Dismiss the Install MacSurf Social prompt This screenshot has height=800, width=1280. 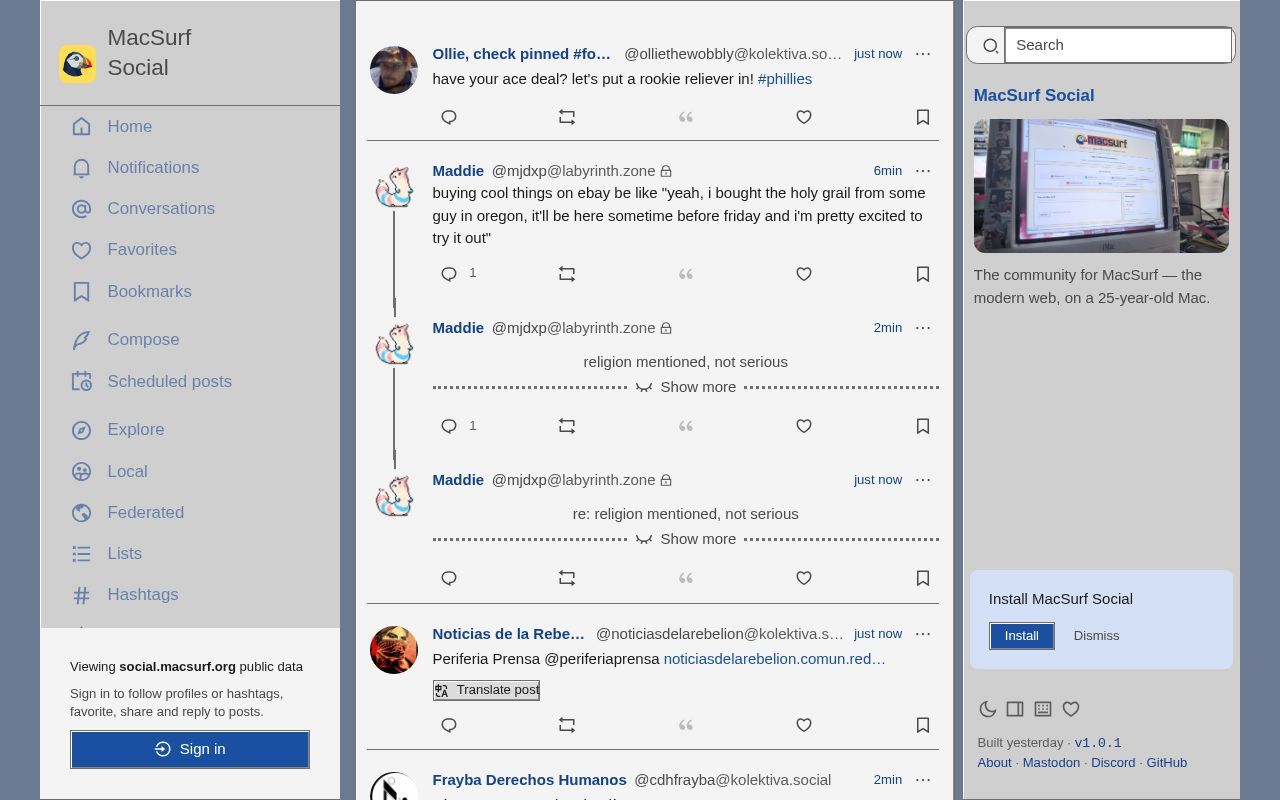1096,636
